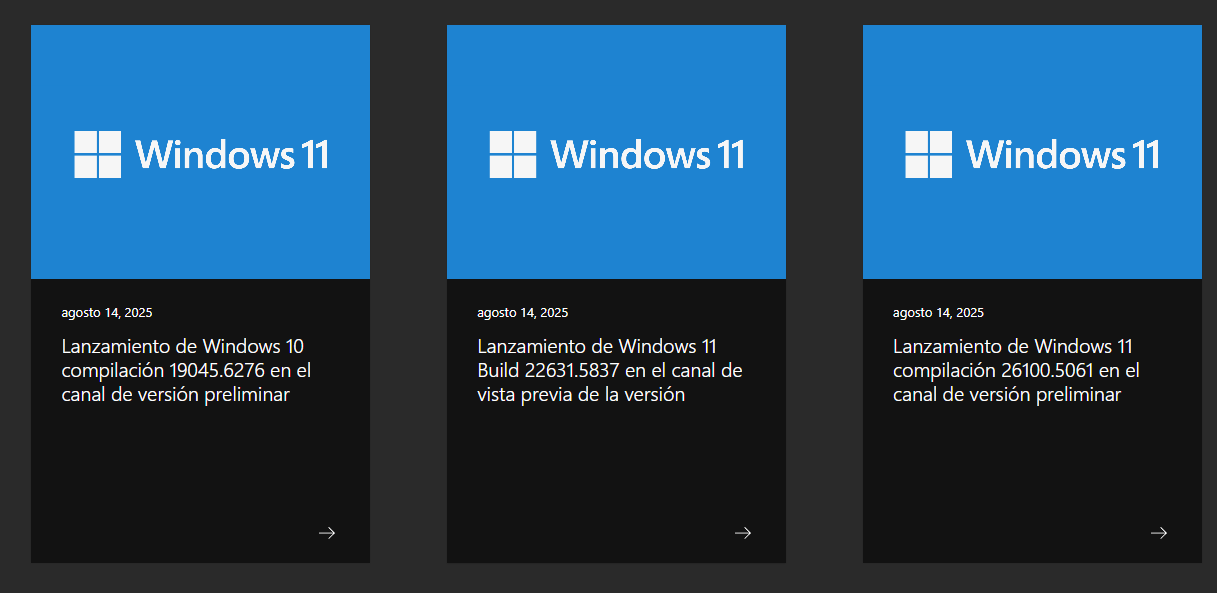Click the arrow on the Build 22631.5837 card
This screenshot has width=1217, height=593.
[743, 533]
